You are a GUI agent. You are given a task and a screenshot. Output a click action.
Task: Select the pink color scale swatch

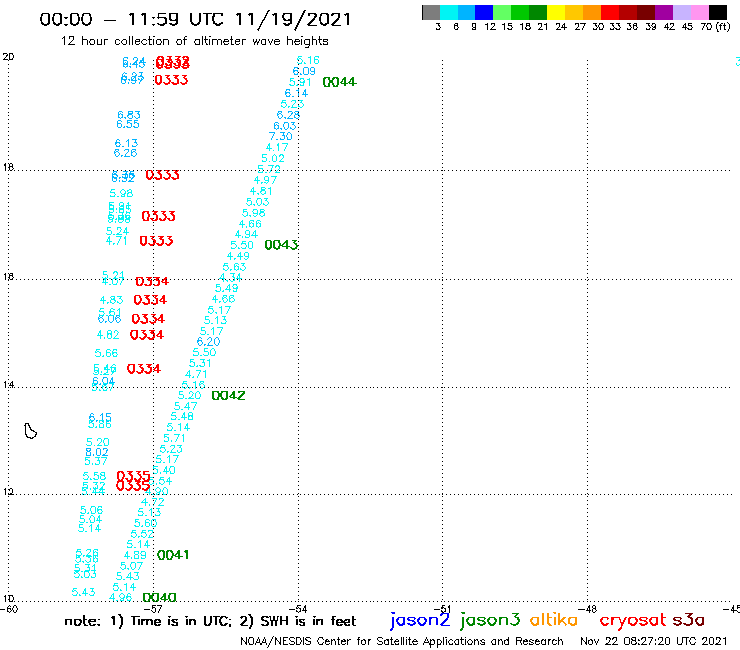pyautogui.click(x=699, y=13)
